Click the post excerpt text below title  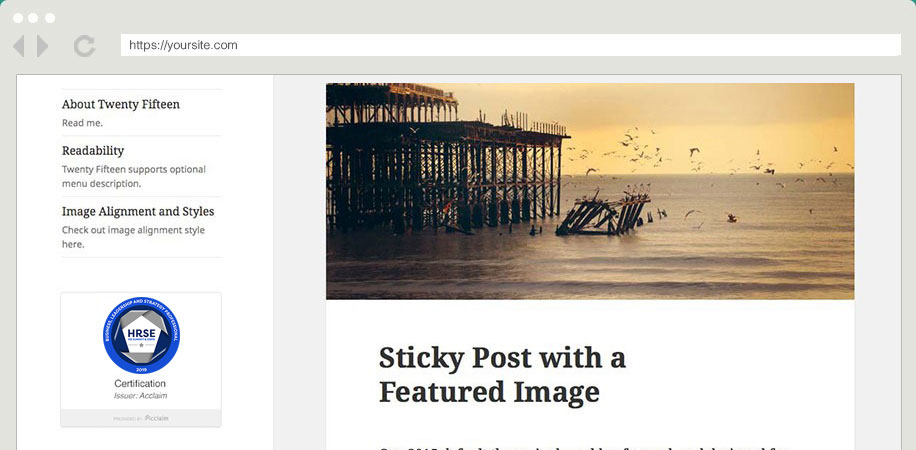point(581,447)
